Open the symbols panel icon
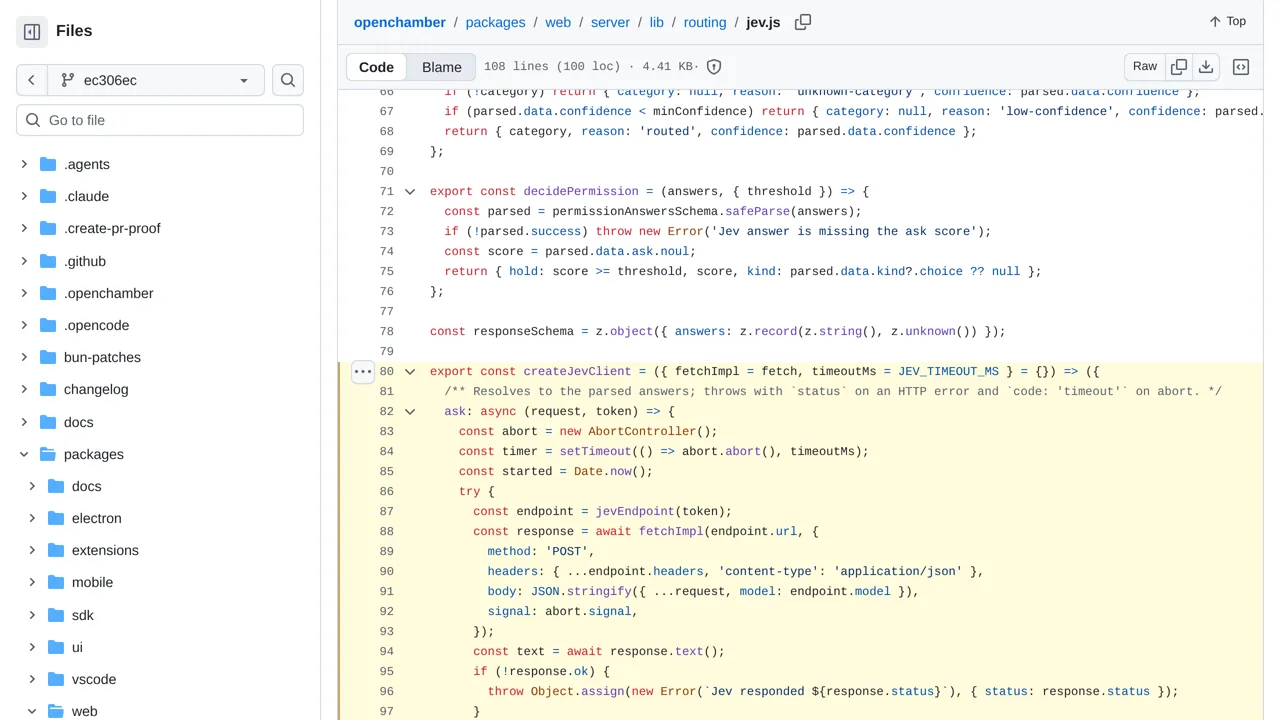The width and height of the screenshot is (1280, 720). pyautogui.click(x=1241, y=67)
